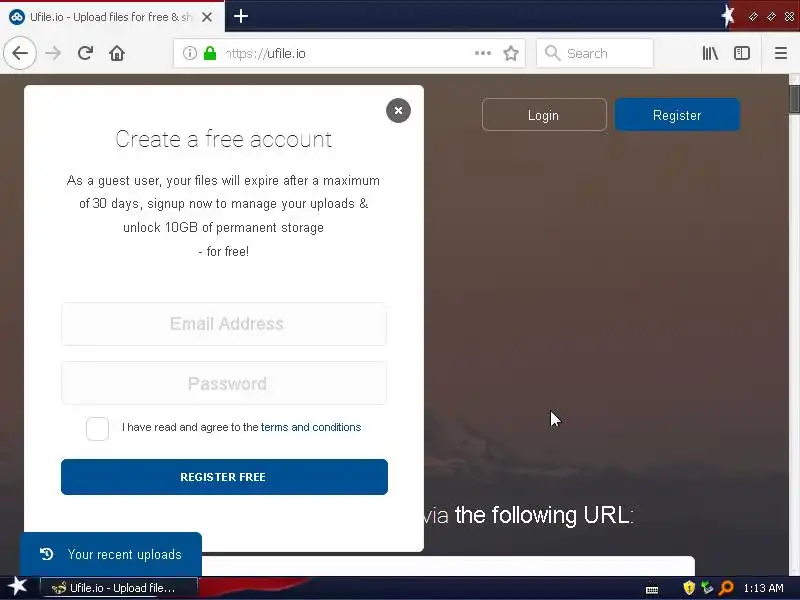Viewport: 800px width, 600px height.
Task: Click the REGISTER FREE button
Action: click(x=224, y=477)
